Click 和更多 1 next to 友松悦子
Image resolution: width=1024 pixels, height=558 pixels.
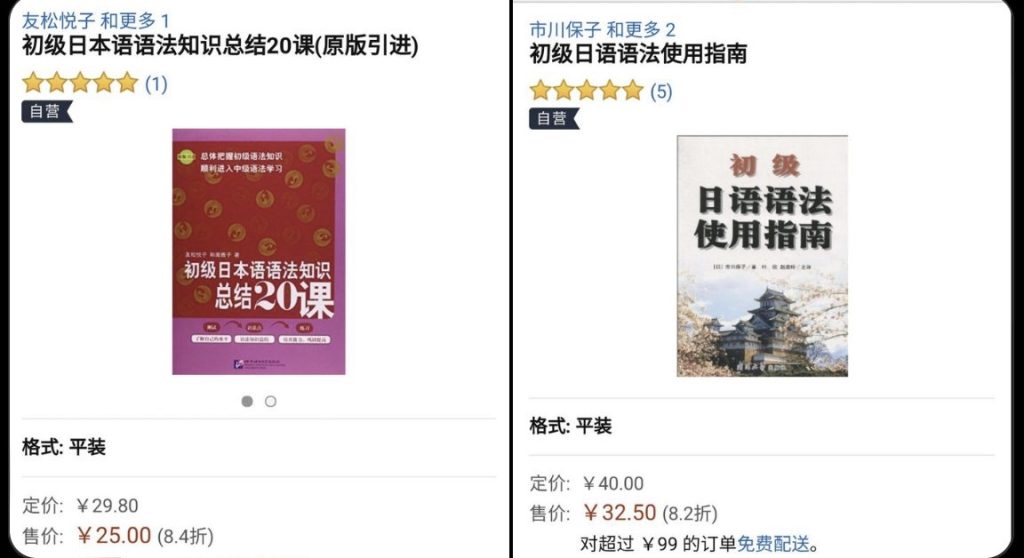pyautogui.click(x=135, y=20)
